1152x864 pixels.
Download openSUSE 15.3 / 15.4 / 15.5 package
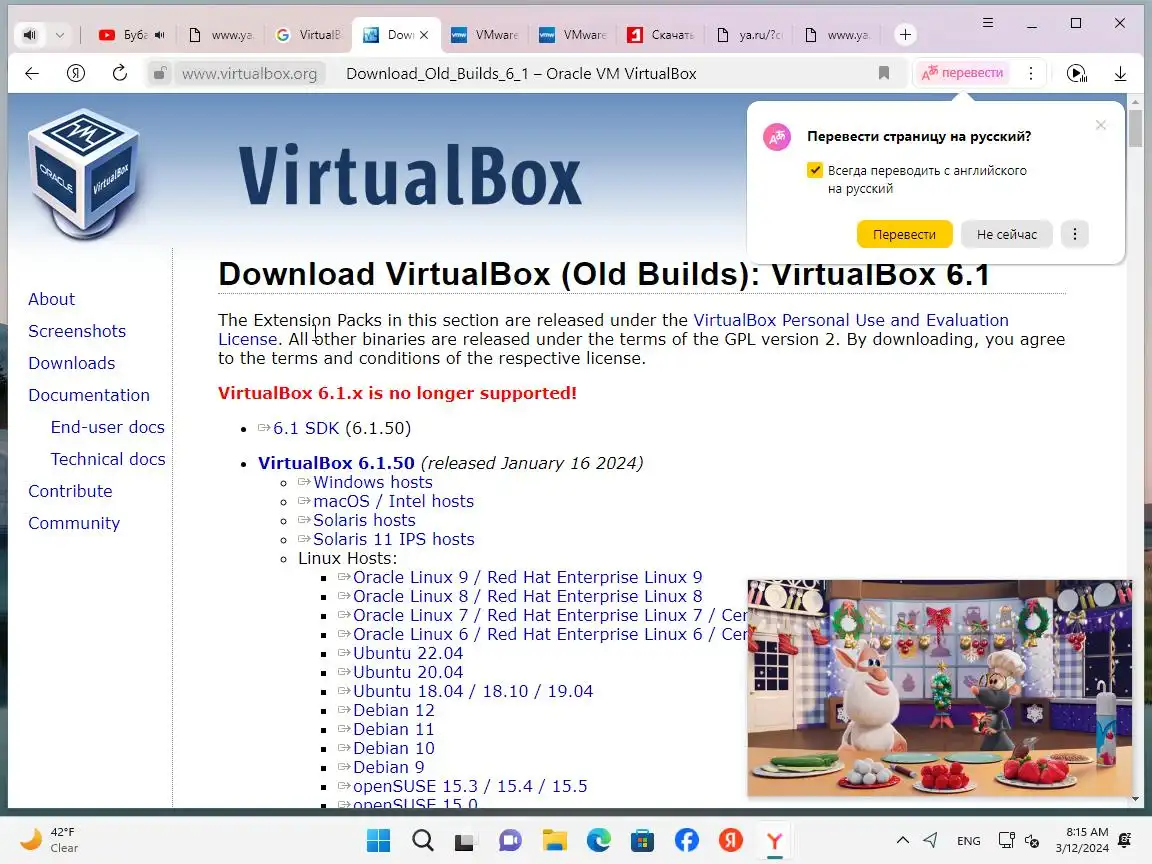(470, 786)
